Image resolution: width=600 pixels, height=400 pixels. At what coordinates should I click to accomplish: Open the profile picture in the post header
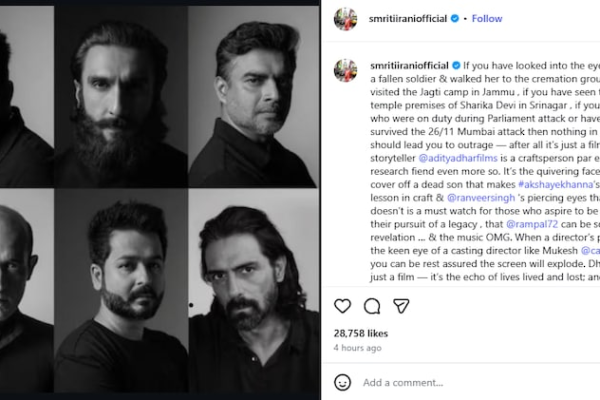tap(345, 18)
